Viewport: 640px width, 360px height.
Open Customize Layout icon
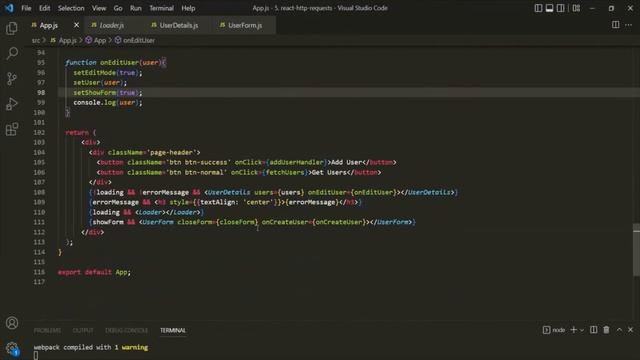(x=576, y=8)
